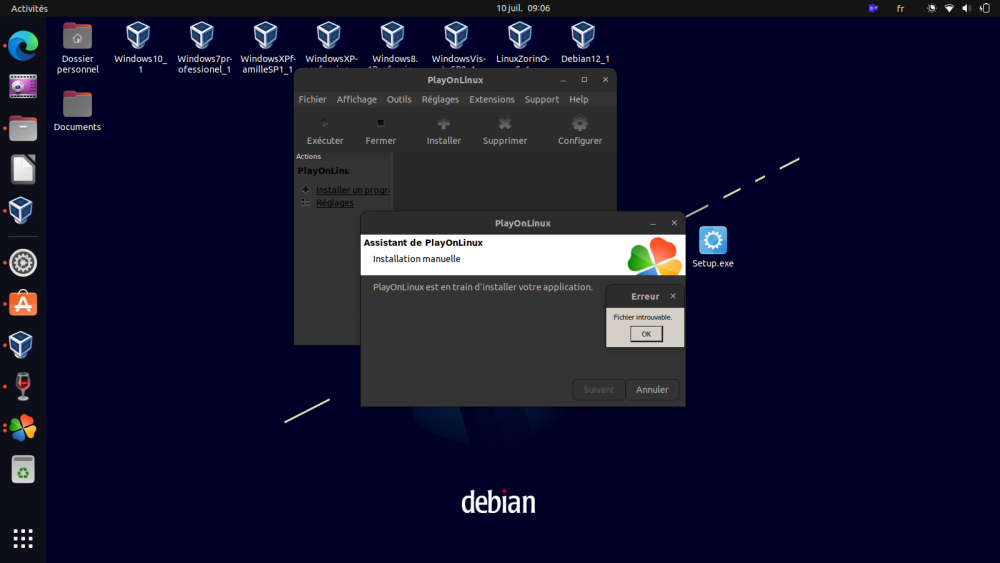
Task: Select Dossier personnel desktop folder
Action: tap(77, 48)
